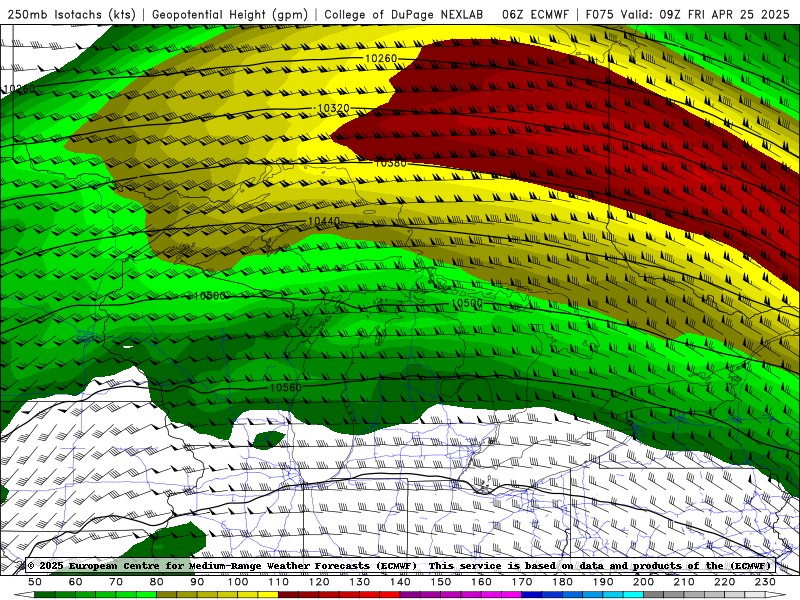The height and width of the screenshot is (600, 800).
Task: Click the 230 kts legend value
Action: 765,582
